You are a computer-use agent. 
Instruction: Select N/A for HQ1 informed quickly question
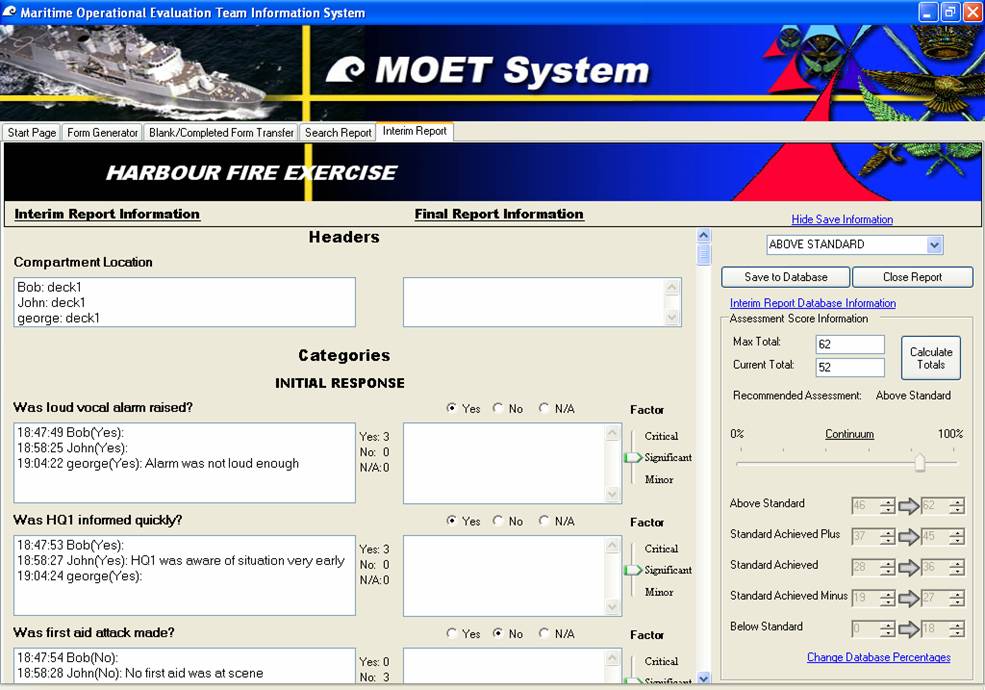[x=544, y=521]
